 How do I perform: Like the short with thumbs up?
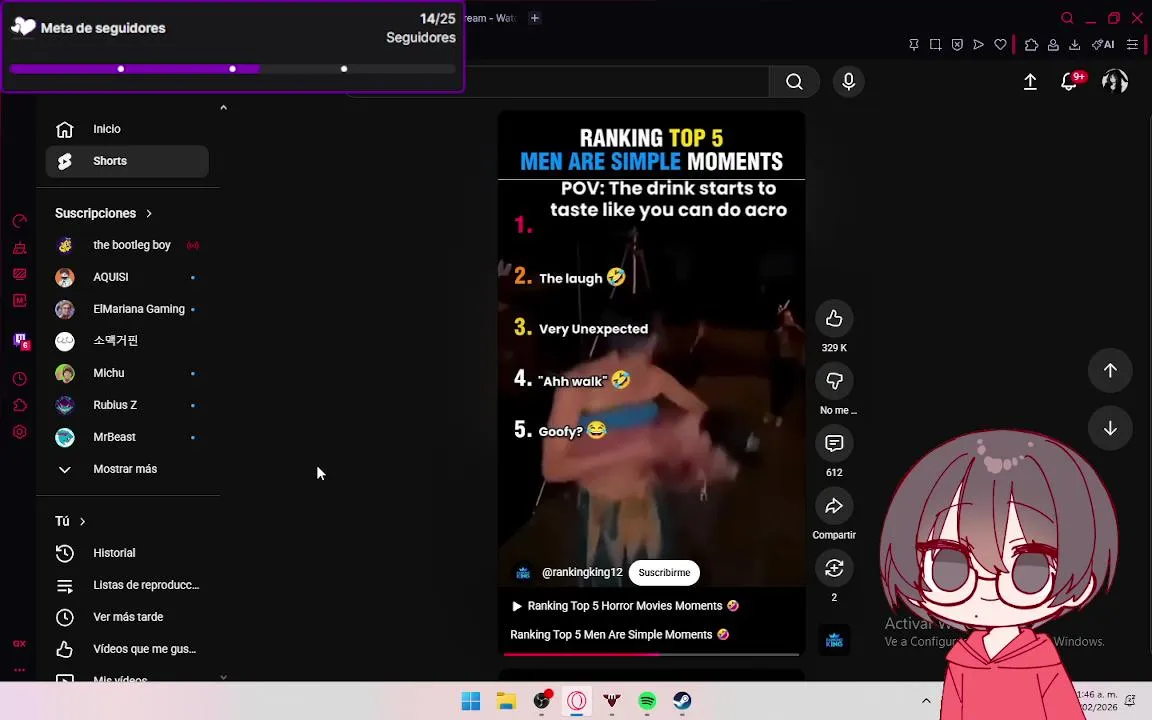click(x=834, y=318)
